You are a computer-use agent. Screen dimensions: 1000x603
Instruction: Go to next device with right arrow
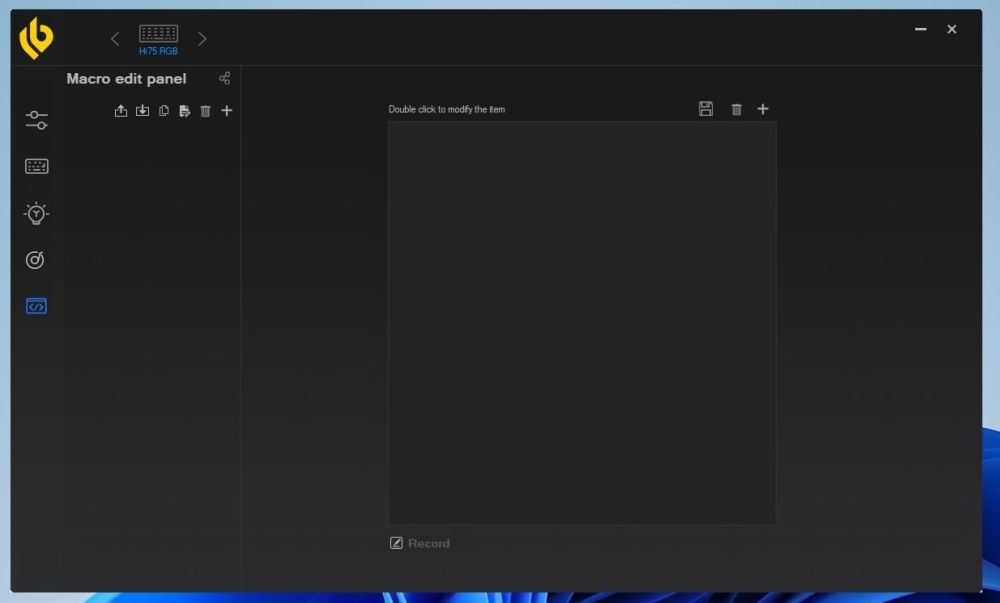click(x=202, y=39)
